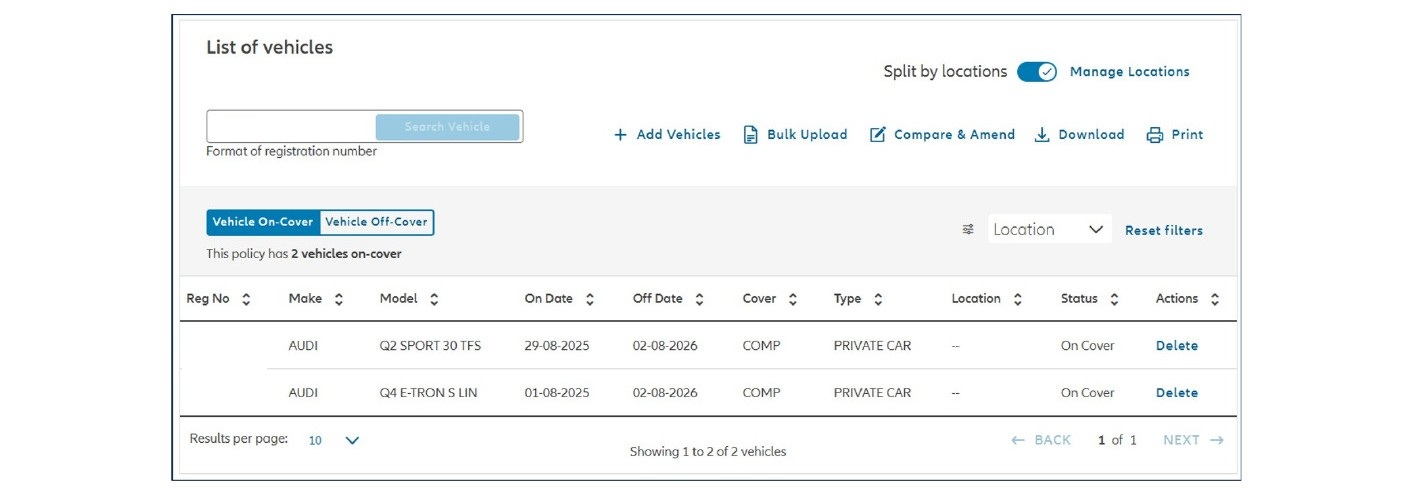Click the Search Vehicle button
This screenshot has width=1414, height=492.
(x=447, y=127)
